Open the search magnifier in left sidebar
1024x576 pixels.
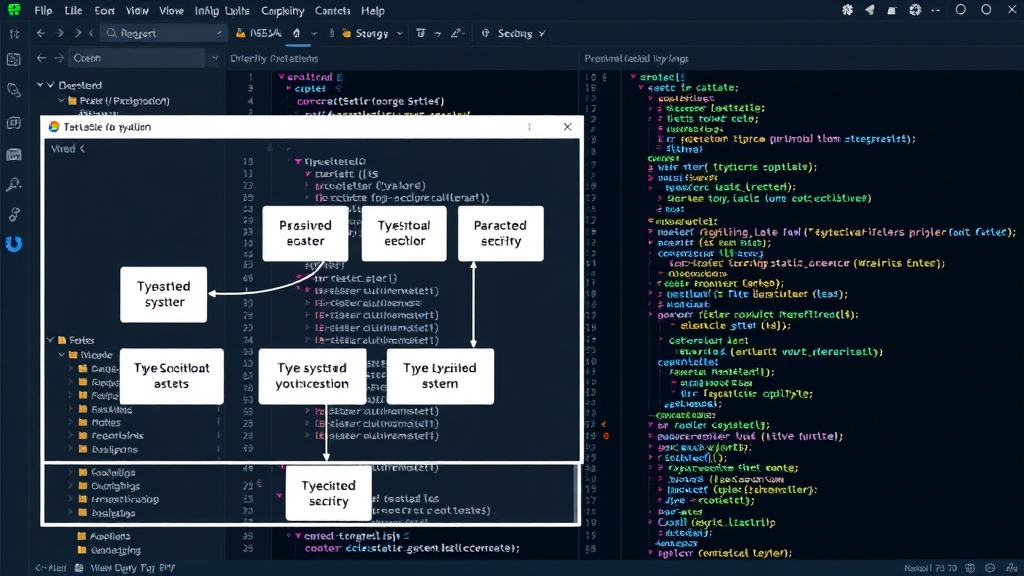point(13,185)
